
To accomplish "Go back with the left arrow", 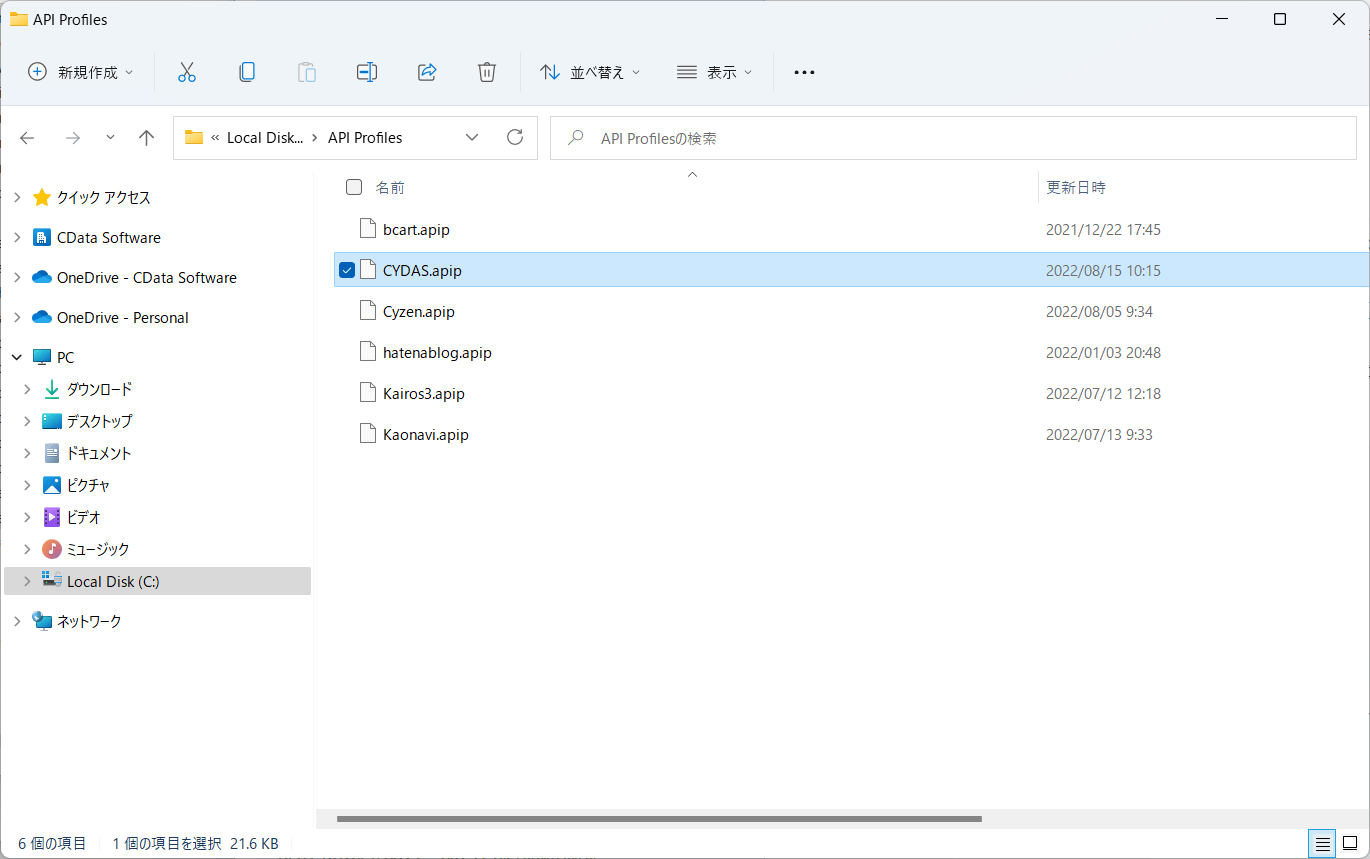I will click(x=27, y=138).
